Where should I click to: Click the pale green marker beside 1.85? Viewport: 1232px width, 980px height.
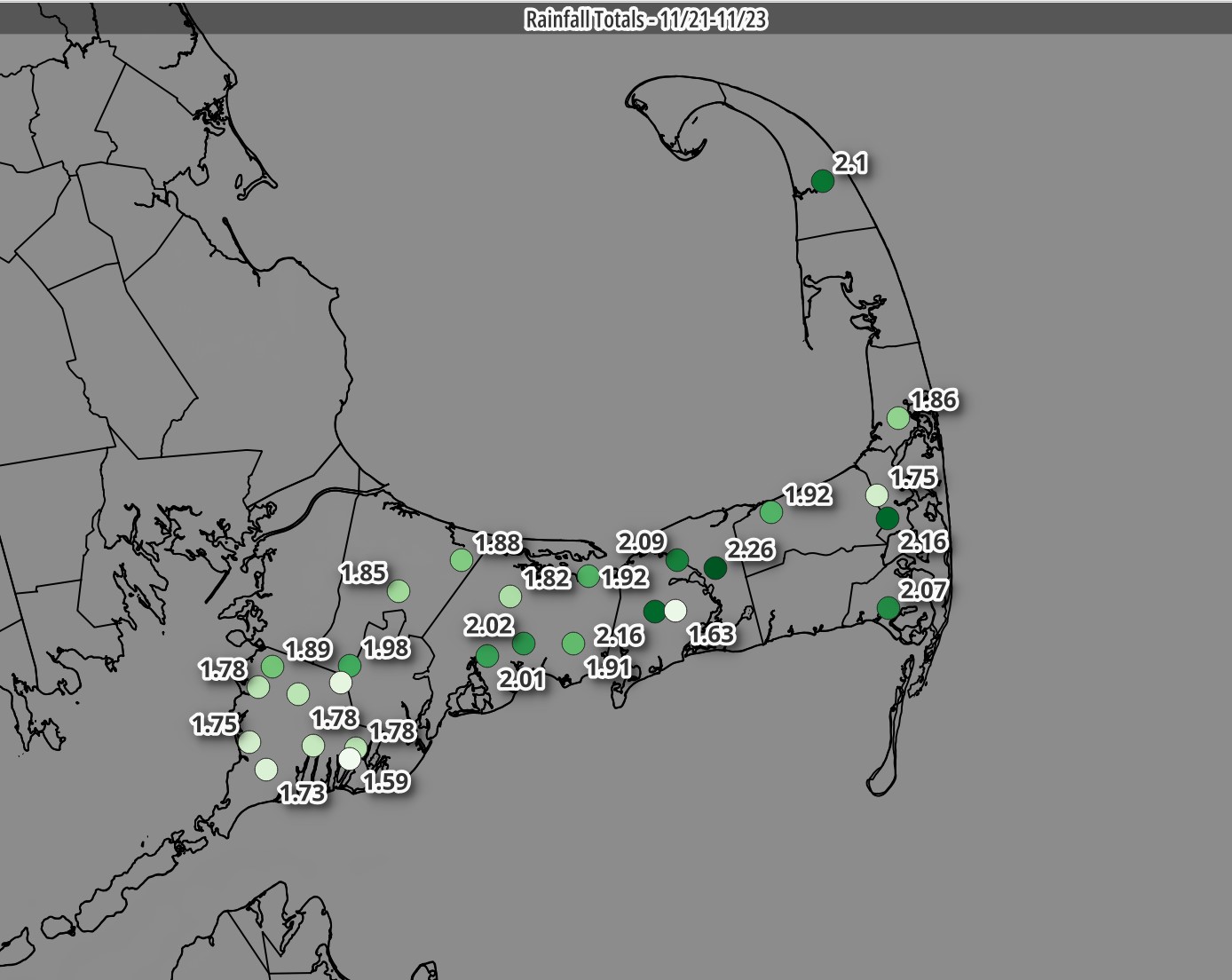click(399, 590)
